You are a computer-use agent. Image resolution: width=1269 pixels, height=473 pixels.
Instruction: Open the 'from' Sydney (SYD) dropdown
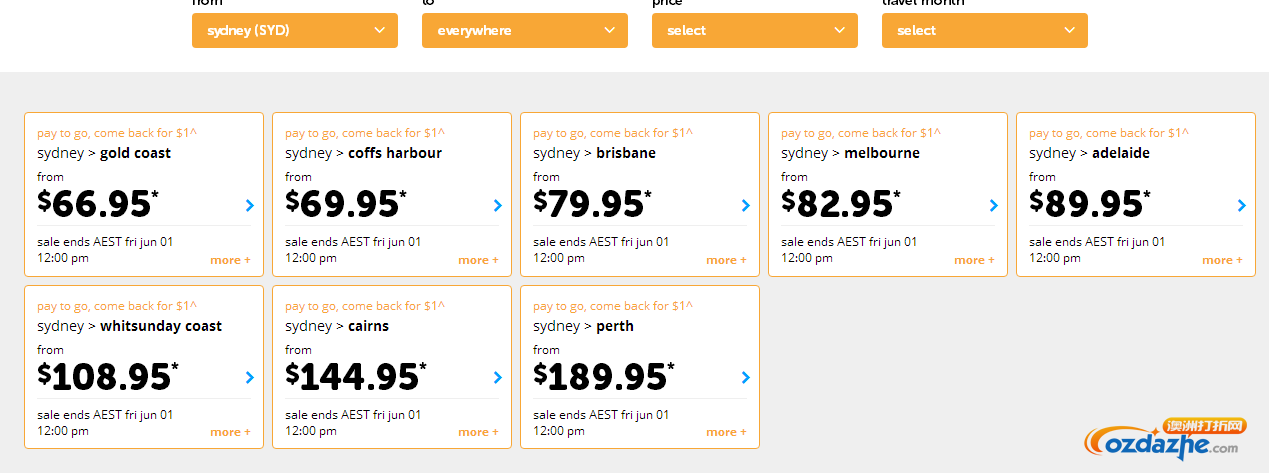pos(295,30)
